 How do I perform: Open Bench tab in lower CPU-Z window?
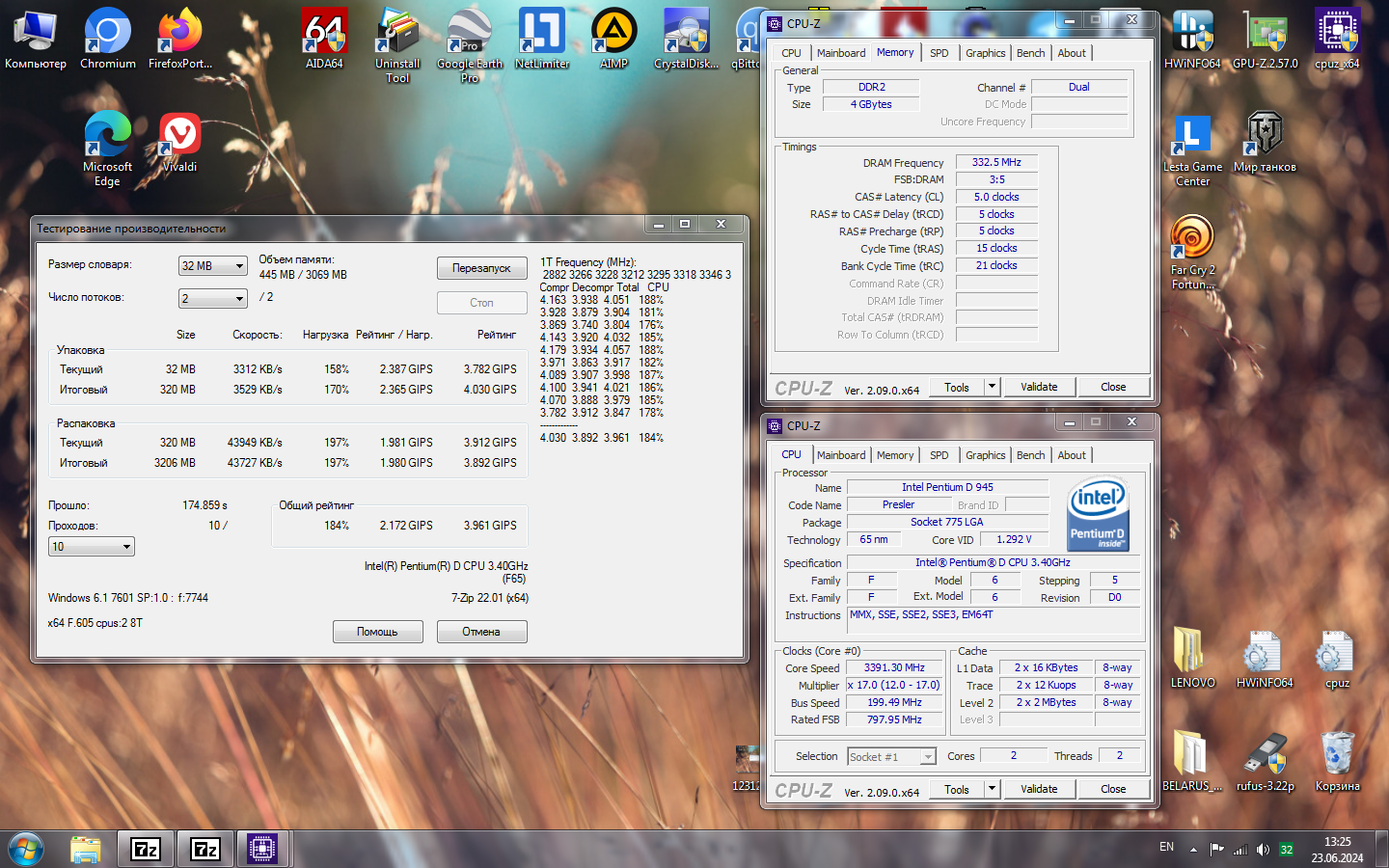point(1030,455)
